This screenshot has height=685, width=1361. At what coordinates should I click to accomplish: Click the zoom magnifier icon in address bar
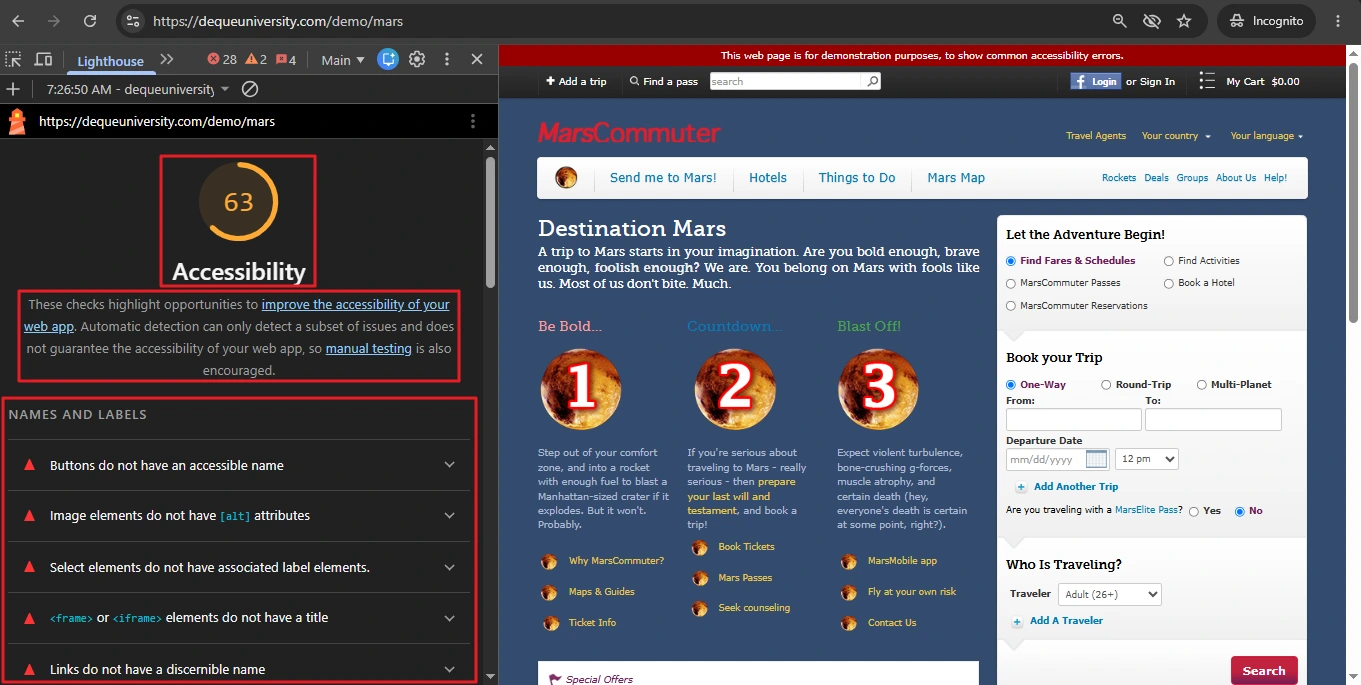click(1120, 21)
